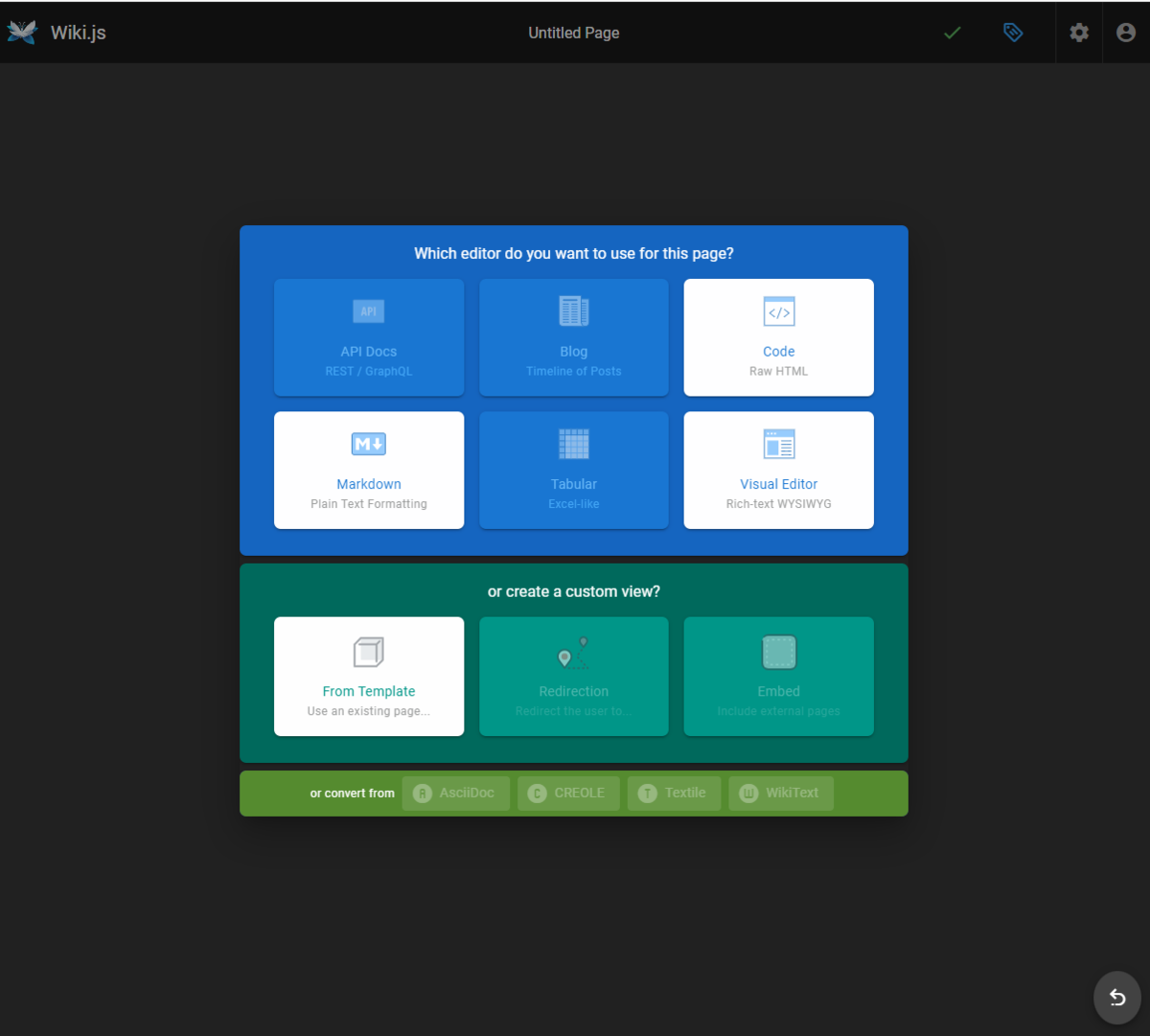
Task: Click the round back arrow button
Action: click(x=1116, y=998)
